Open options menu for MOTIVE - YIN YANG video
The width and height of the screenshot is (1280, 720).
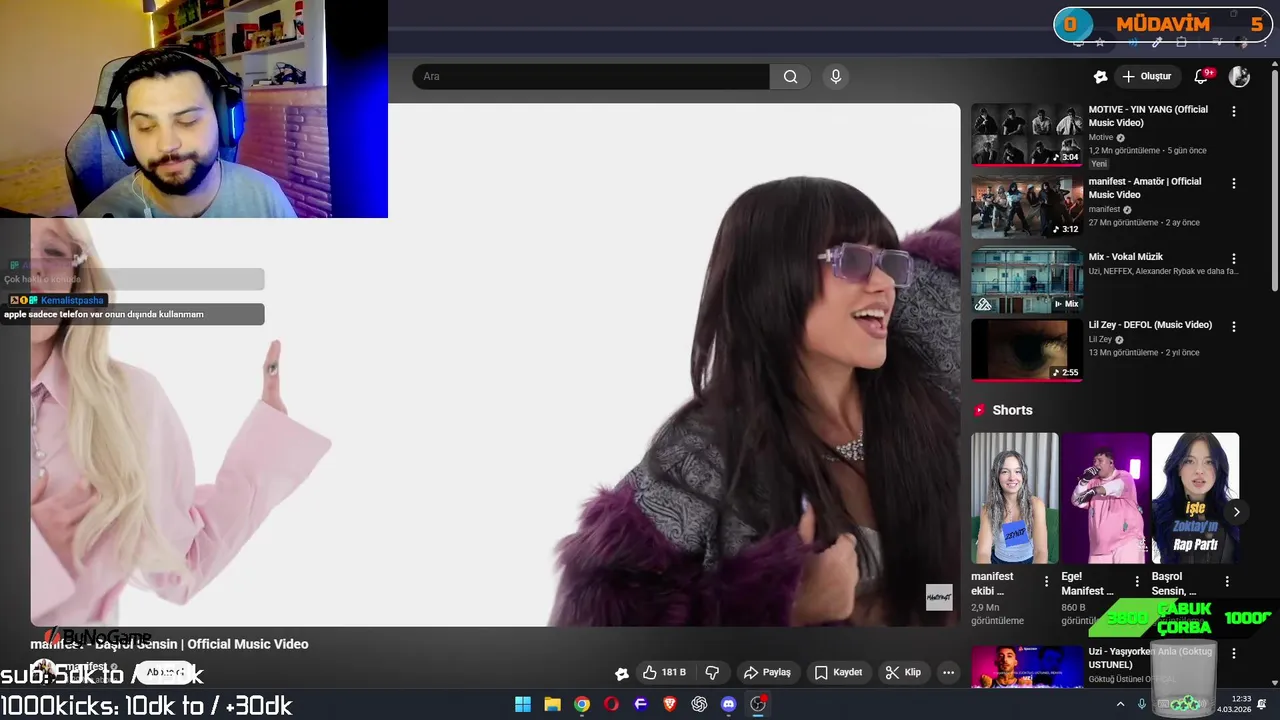pos(1234,112)
